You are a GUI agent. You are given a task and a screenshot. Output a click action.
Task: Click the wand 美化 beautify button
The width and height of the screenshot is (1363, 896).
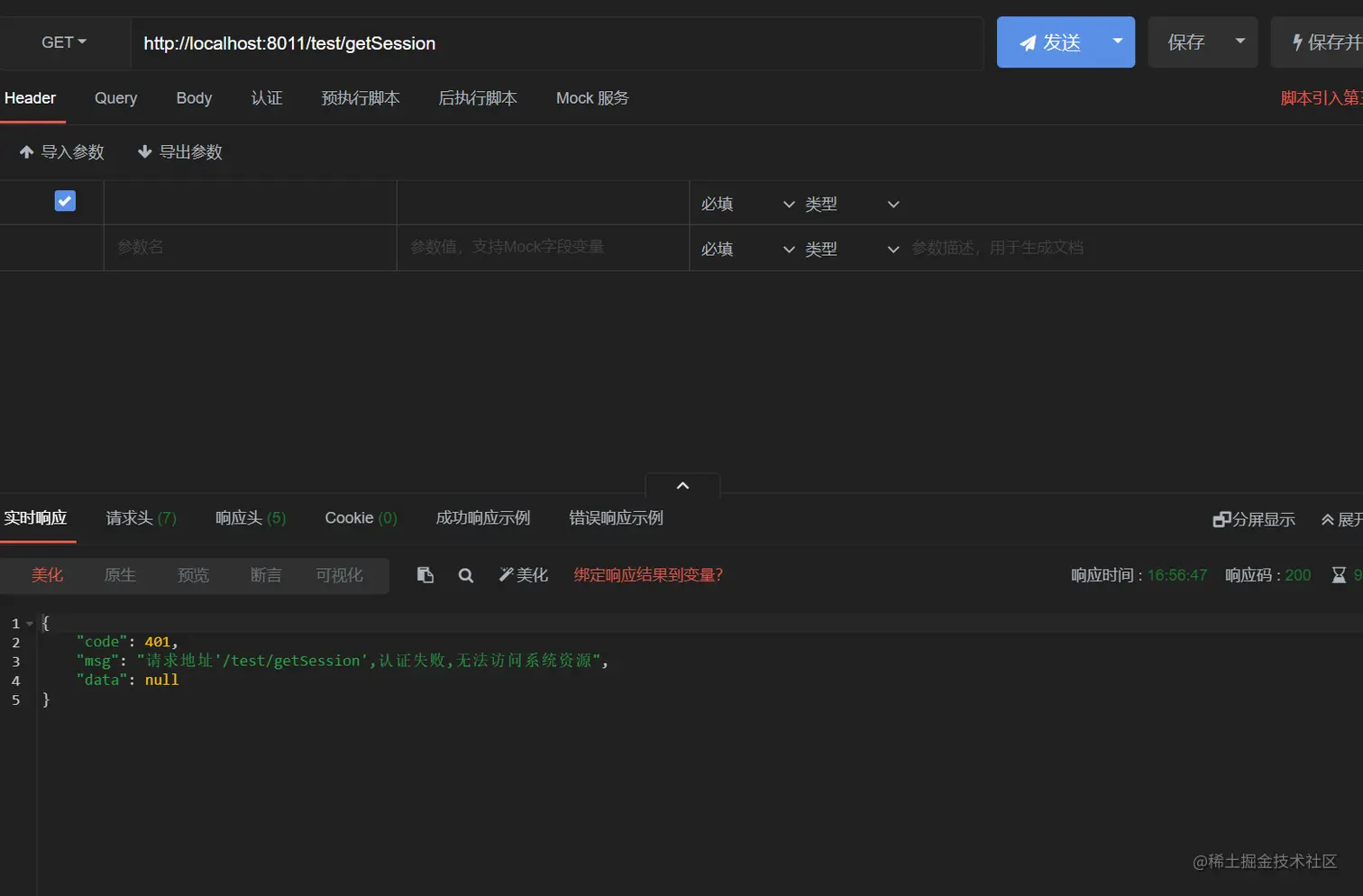(x=524, y=574)
